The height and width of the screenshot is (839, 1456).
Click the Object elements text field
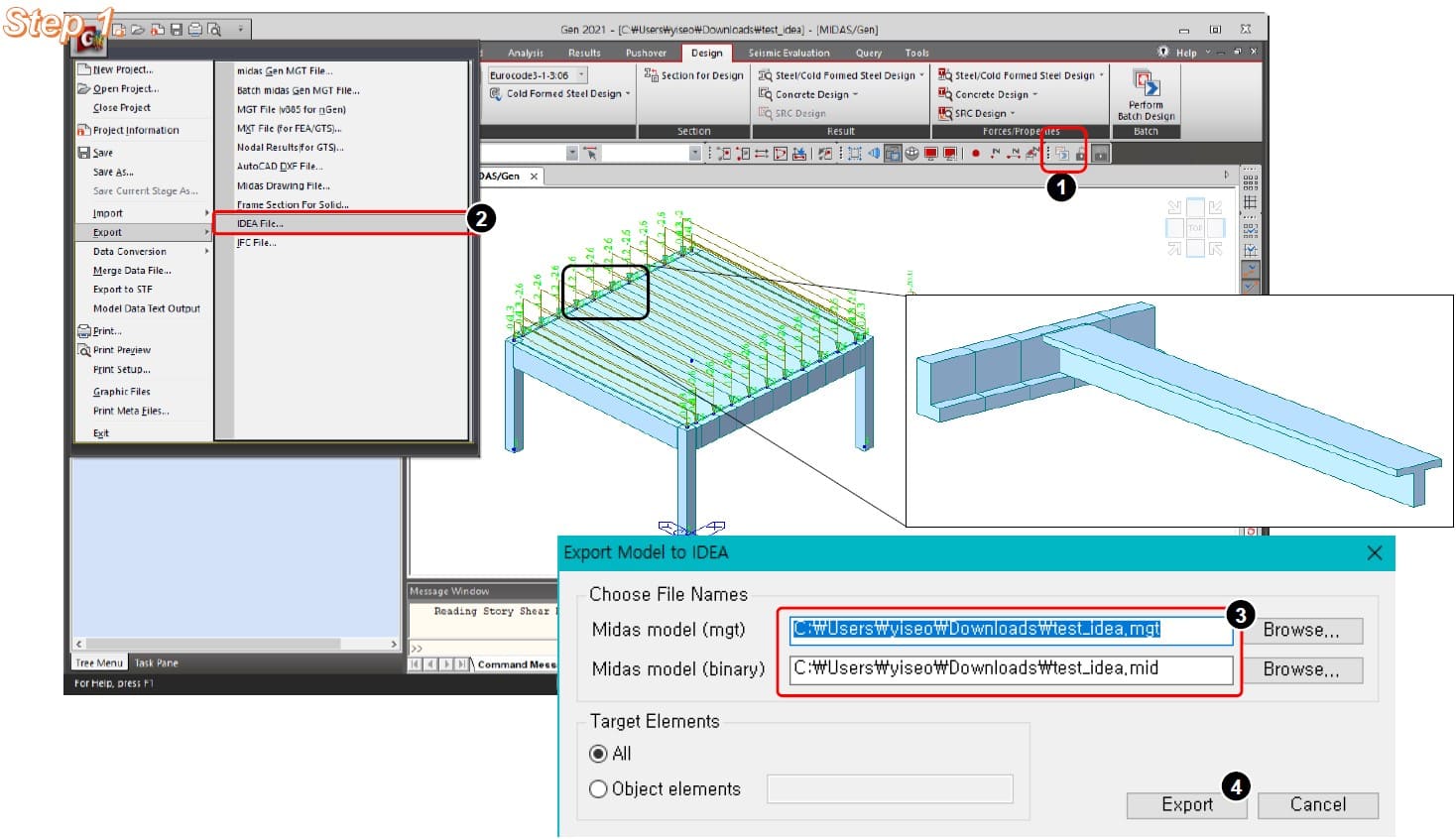pos(891,789)
